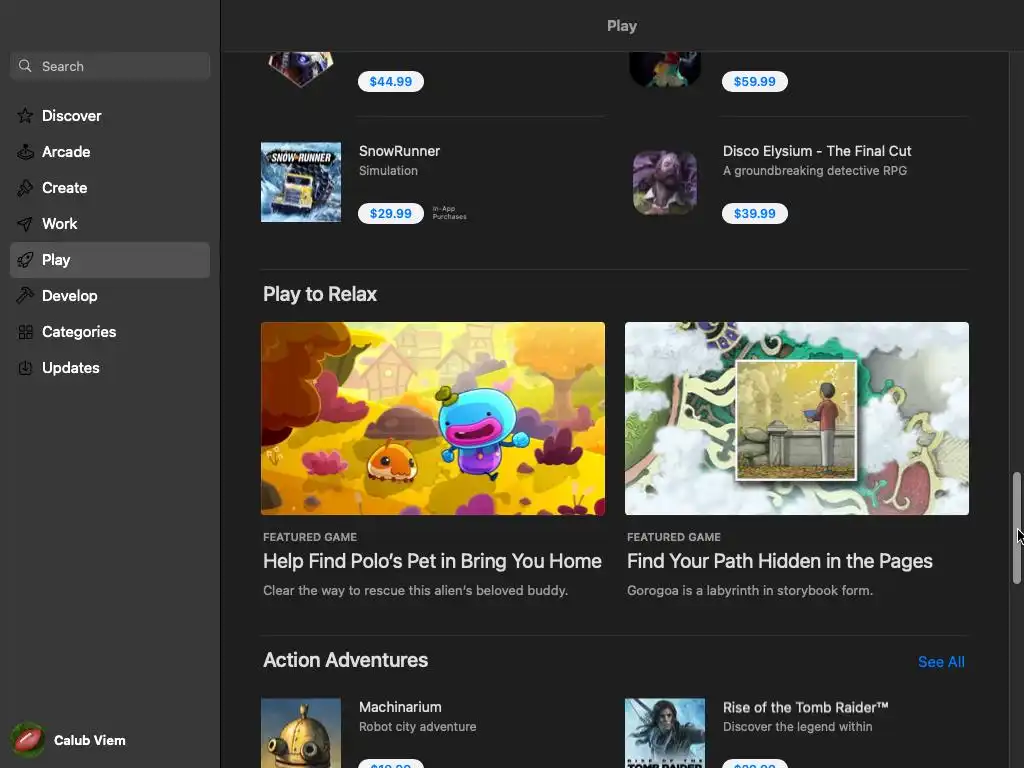Click the 'Action Adventures' heading
This screenshot has width=1024, height=768.
345,660
